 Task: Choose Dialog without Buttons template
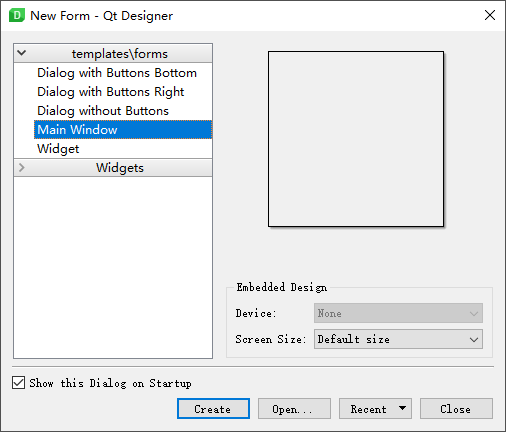(103, 111)
